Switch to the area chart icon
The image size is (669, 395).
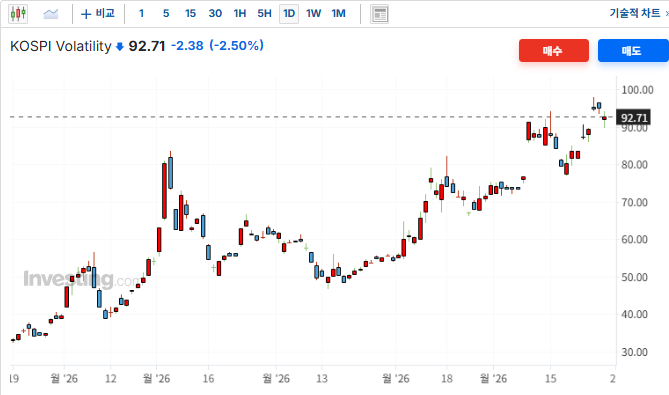(x=51, y=14)
